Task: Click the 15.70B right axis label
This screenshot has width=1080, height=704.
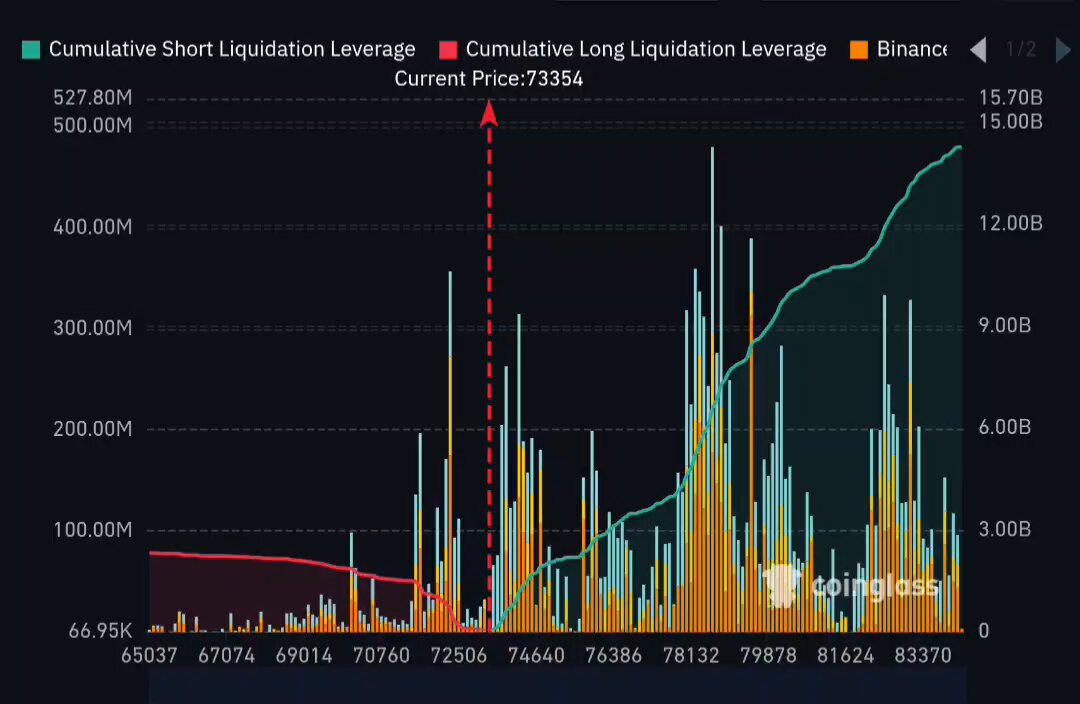Action: pyautogui.click(x=1010, y=98)
